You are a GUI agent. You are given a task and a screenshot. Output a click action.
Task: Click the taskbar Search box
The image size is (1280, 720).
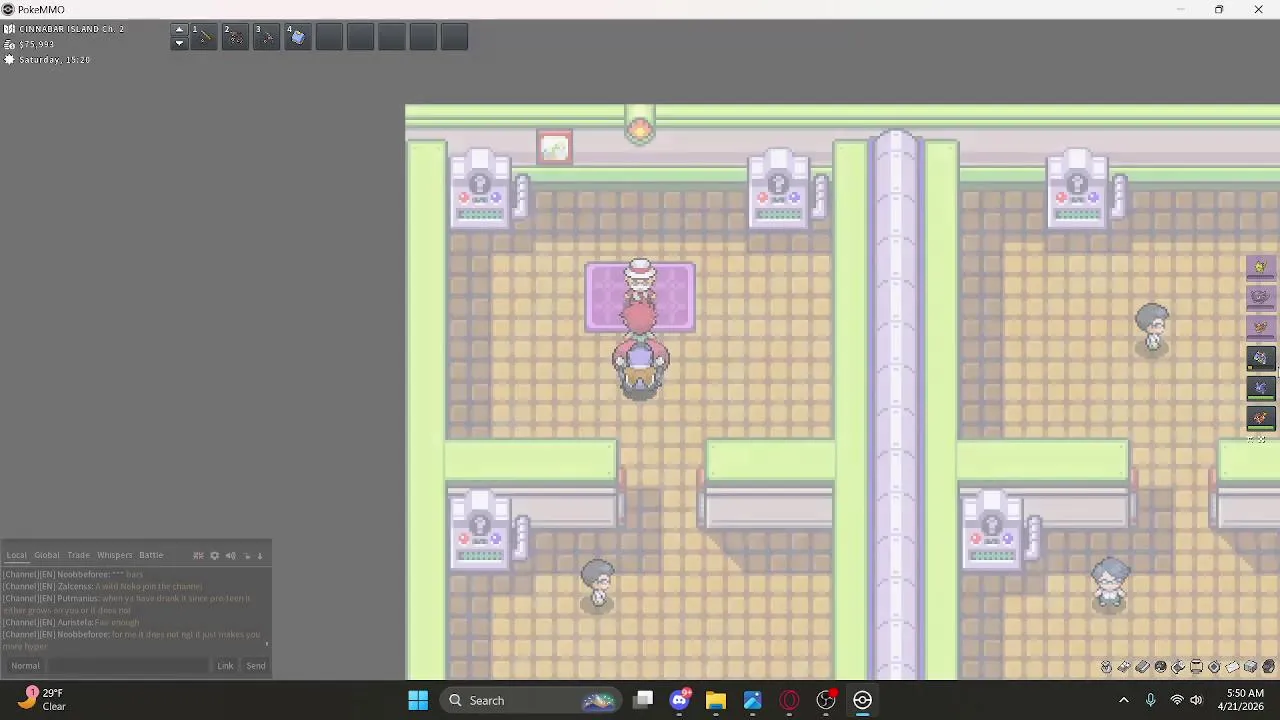click(x=530, y=700)
